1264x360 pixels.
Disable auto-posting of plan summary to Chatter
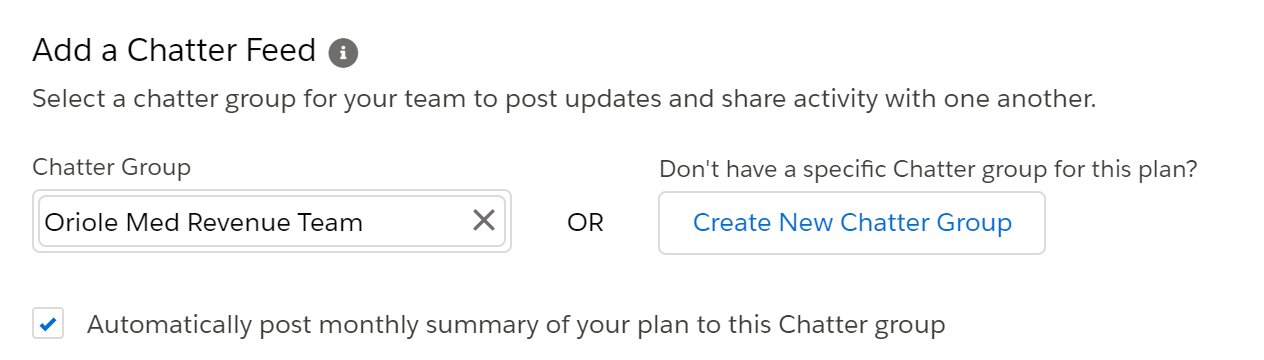coord(48,324)
